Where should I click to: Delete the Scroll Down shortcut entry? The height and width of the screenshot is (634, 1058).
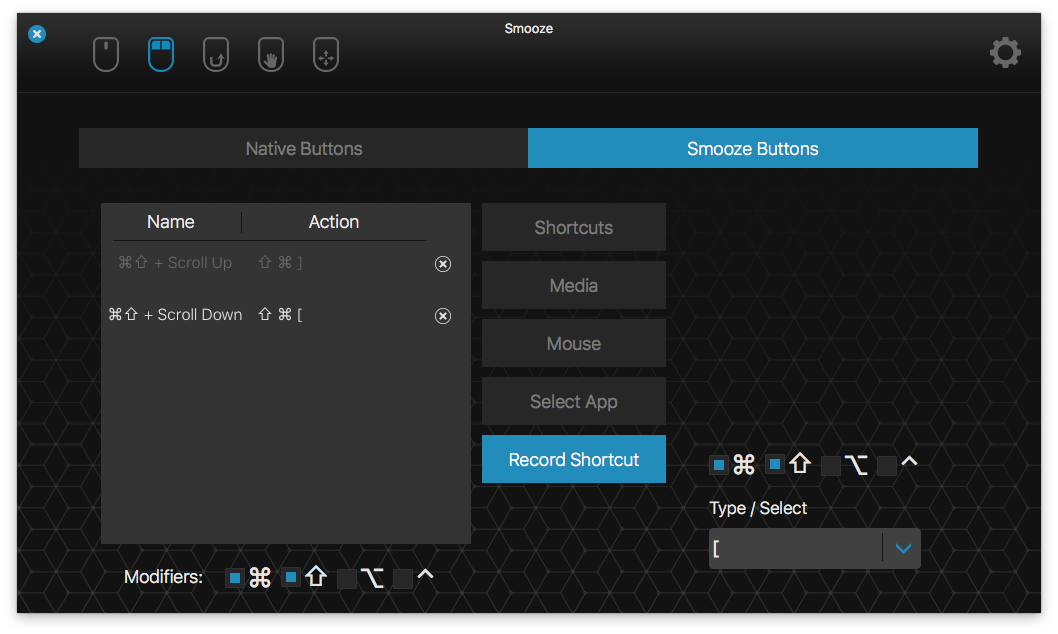click(x=443, y=316)
